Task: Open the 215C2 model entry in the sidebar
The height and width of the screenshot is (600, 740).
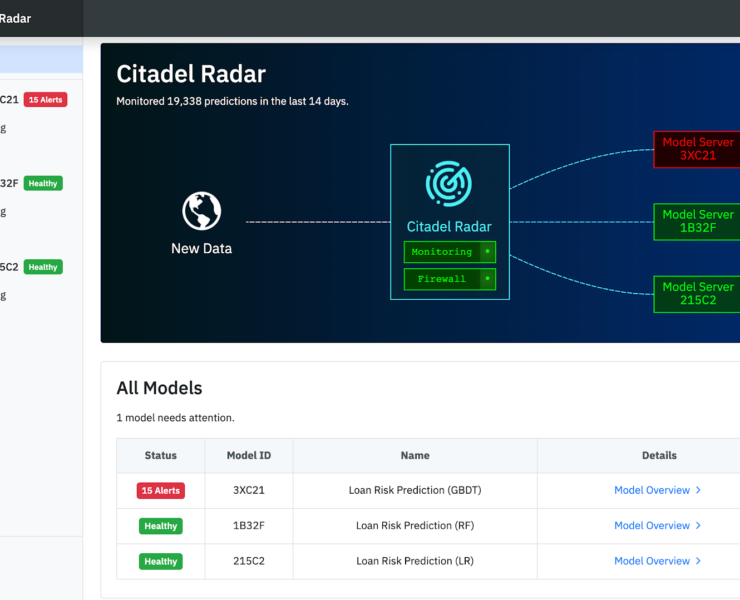Action: pyautogui.click(x=9, y=267)
